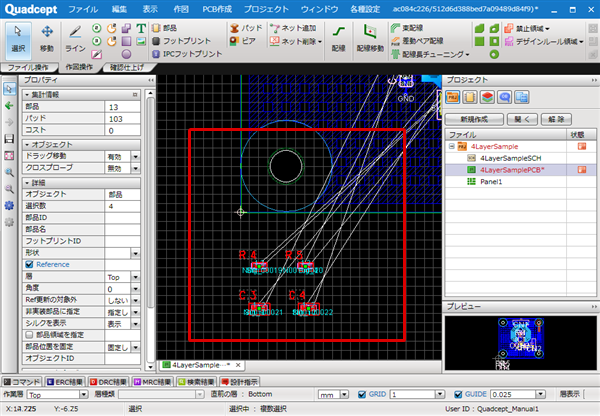This screenshot has height=416, width=600.
Task: Select the text T drawing tool
Action: click(141, 28)
